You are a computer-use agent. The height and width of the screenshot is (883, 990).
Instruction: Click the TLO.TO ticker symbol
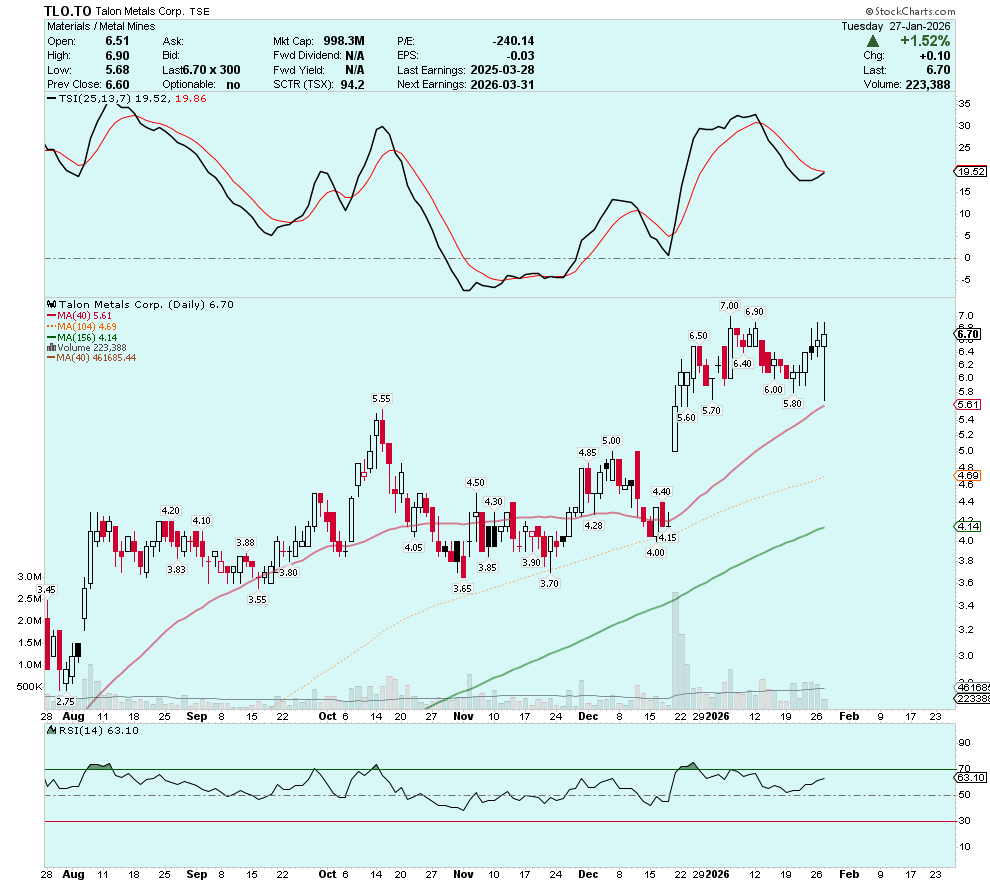tap(68, 11)
